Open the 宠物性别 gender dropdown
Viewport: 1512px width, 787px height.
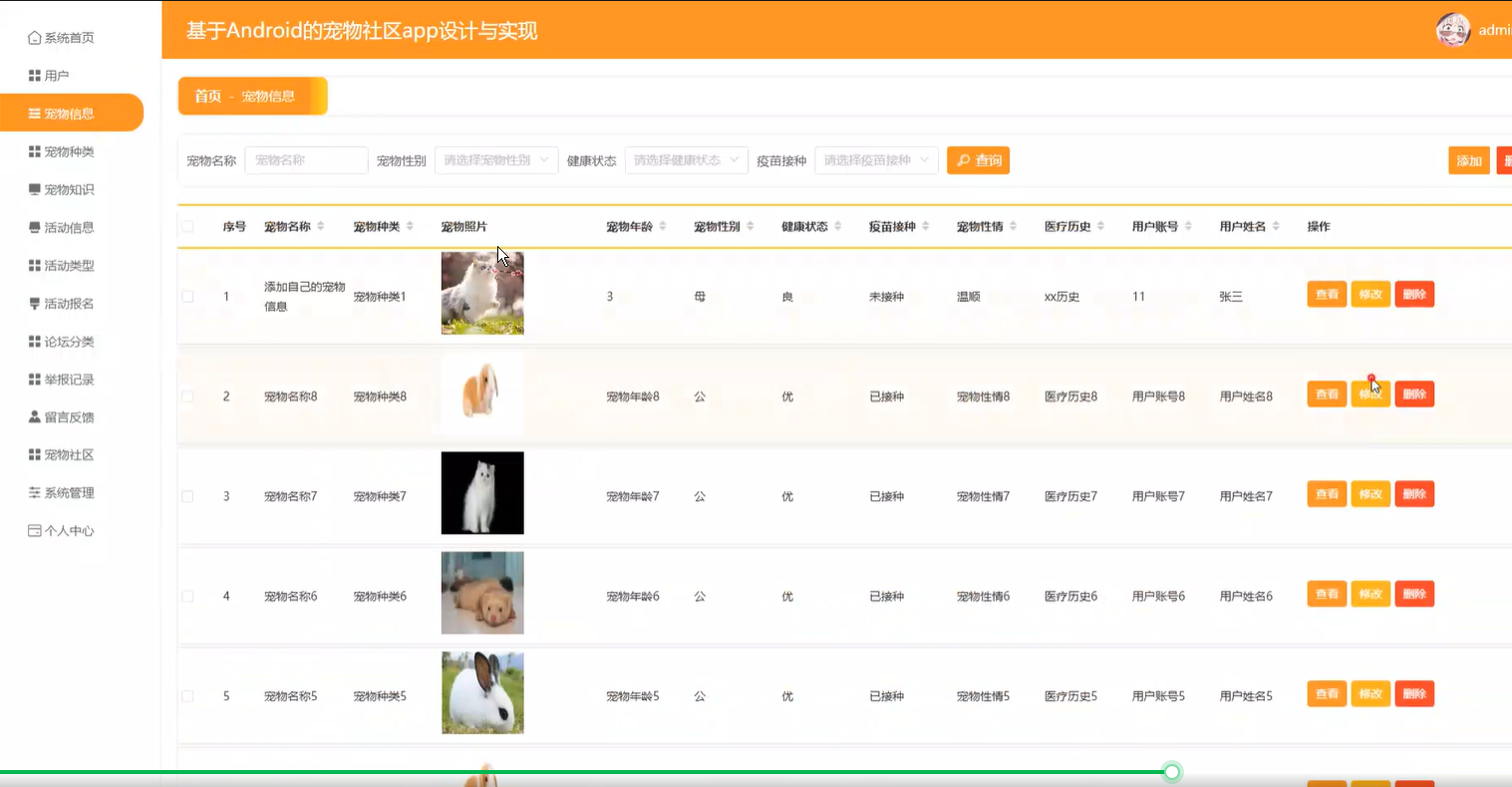tap(496, 159)
